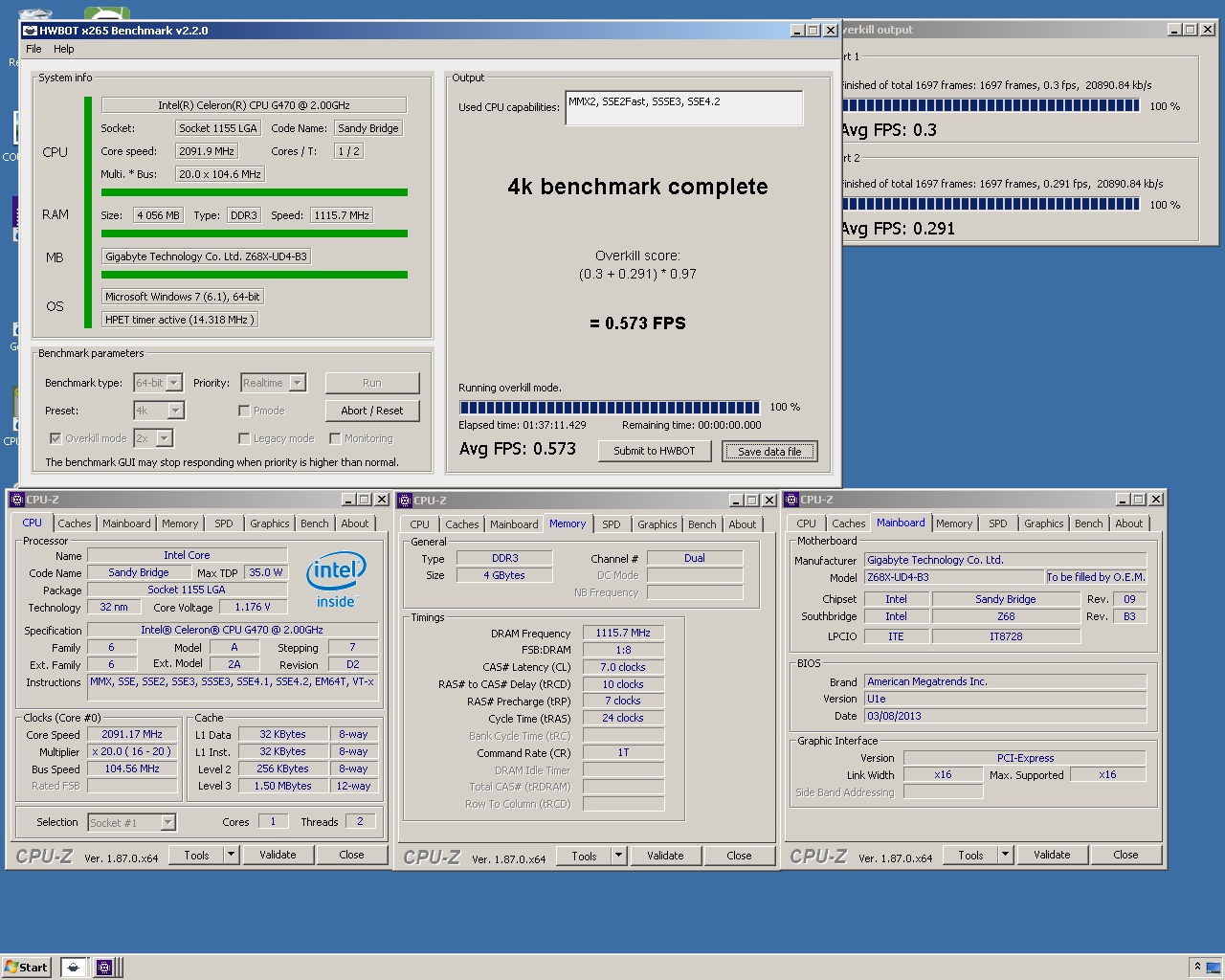Click the DRAM Frequency 1115.7 MHz value

coord(623,633)
